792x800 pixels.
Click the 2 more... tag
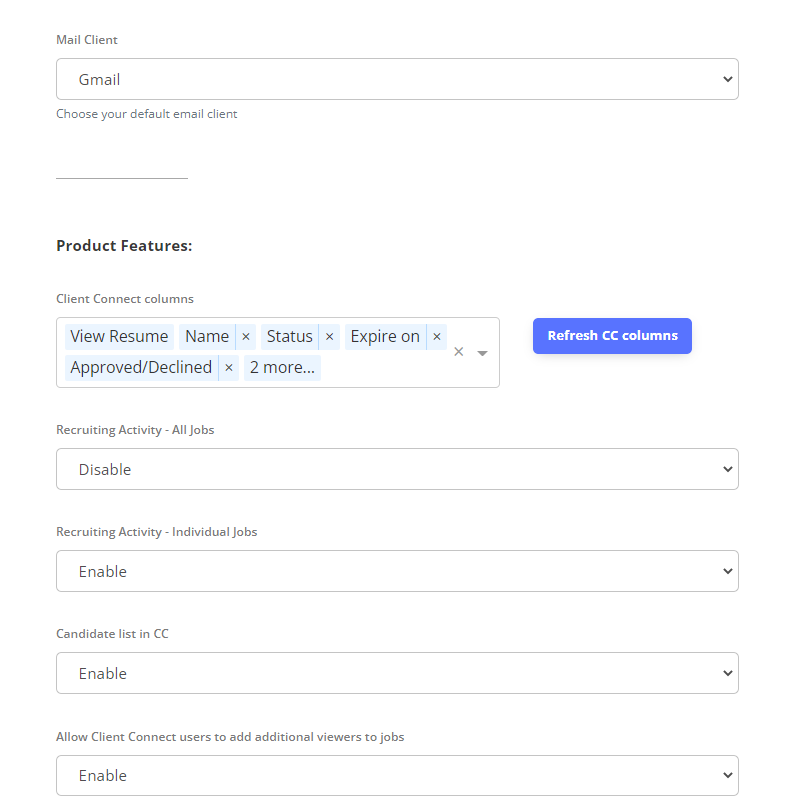coord(282,368)
